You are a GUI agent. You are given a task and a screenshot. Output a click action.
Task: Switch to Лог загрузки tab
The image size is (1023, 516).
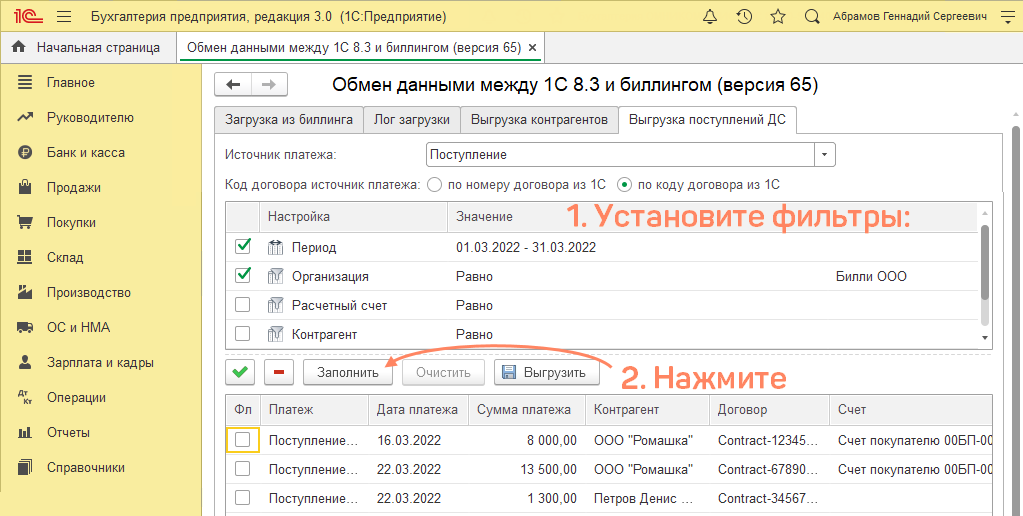click(x=412, y=120)
